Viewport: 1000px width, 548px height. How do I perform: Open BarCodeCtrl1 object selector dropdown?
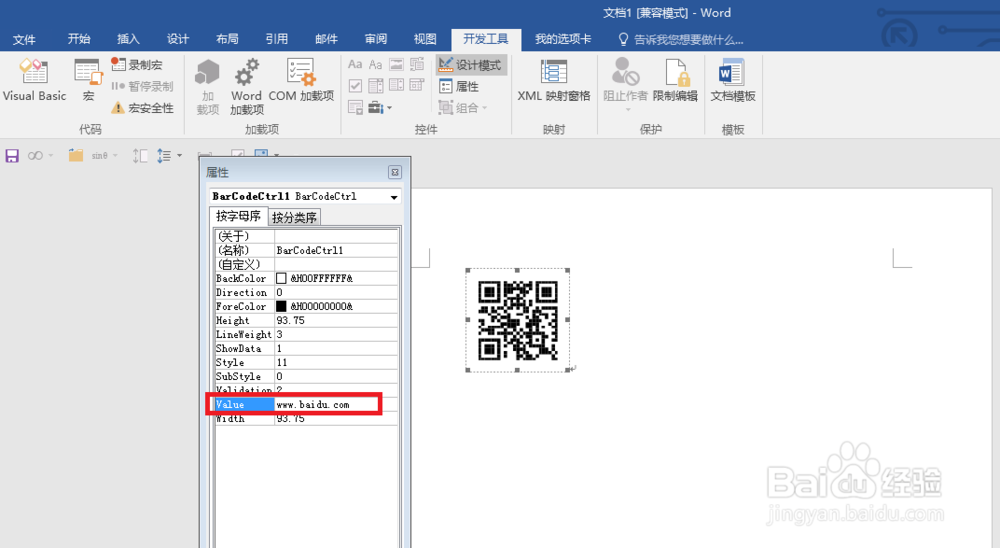(394, 196)
